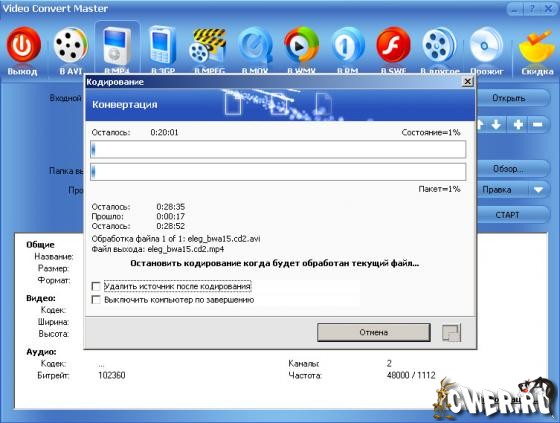Click the 'Видео:' section heading
This screenshot has width=560, height=423.
click(41, 298)
